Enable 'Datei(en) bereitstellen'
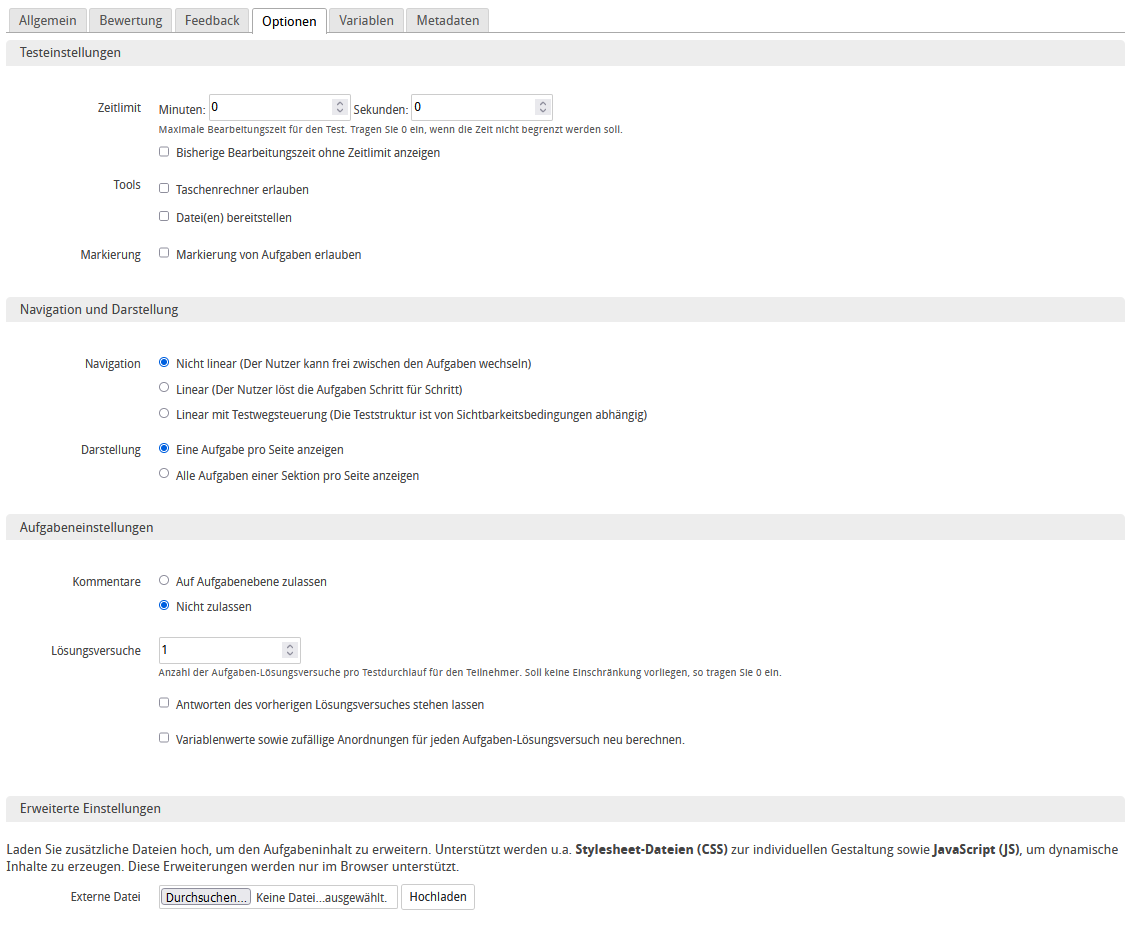This screenshot has height=952, width=1133. tap(164, 215)
